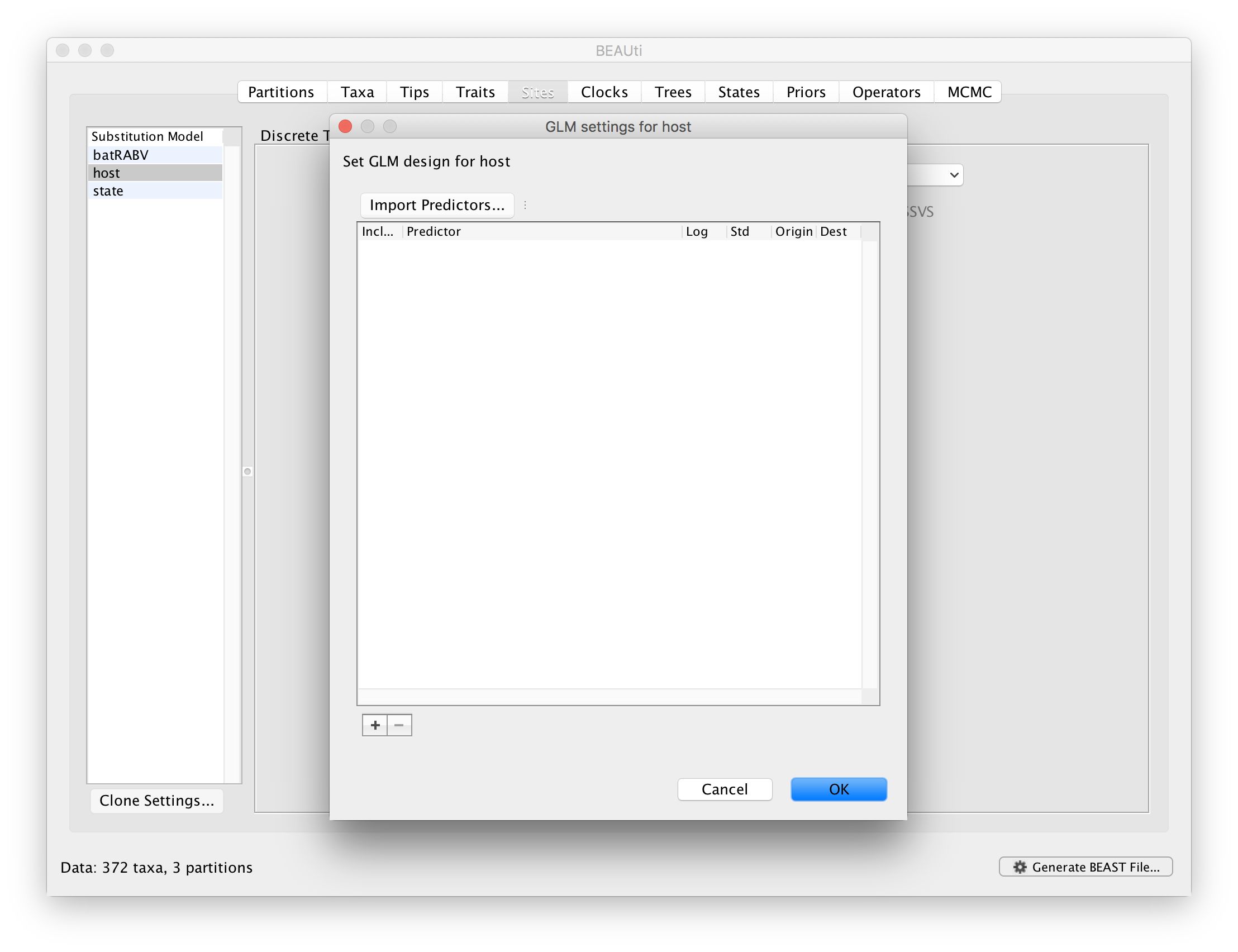Click the plus button to add a predictor

point(374,725)
